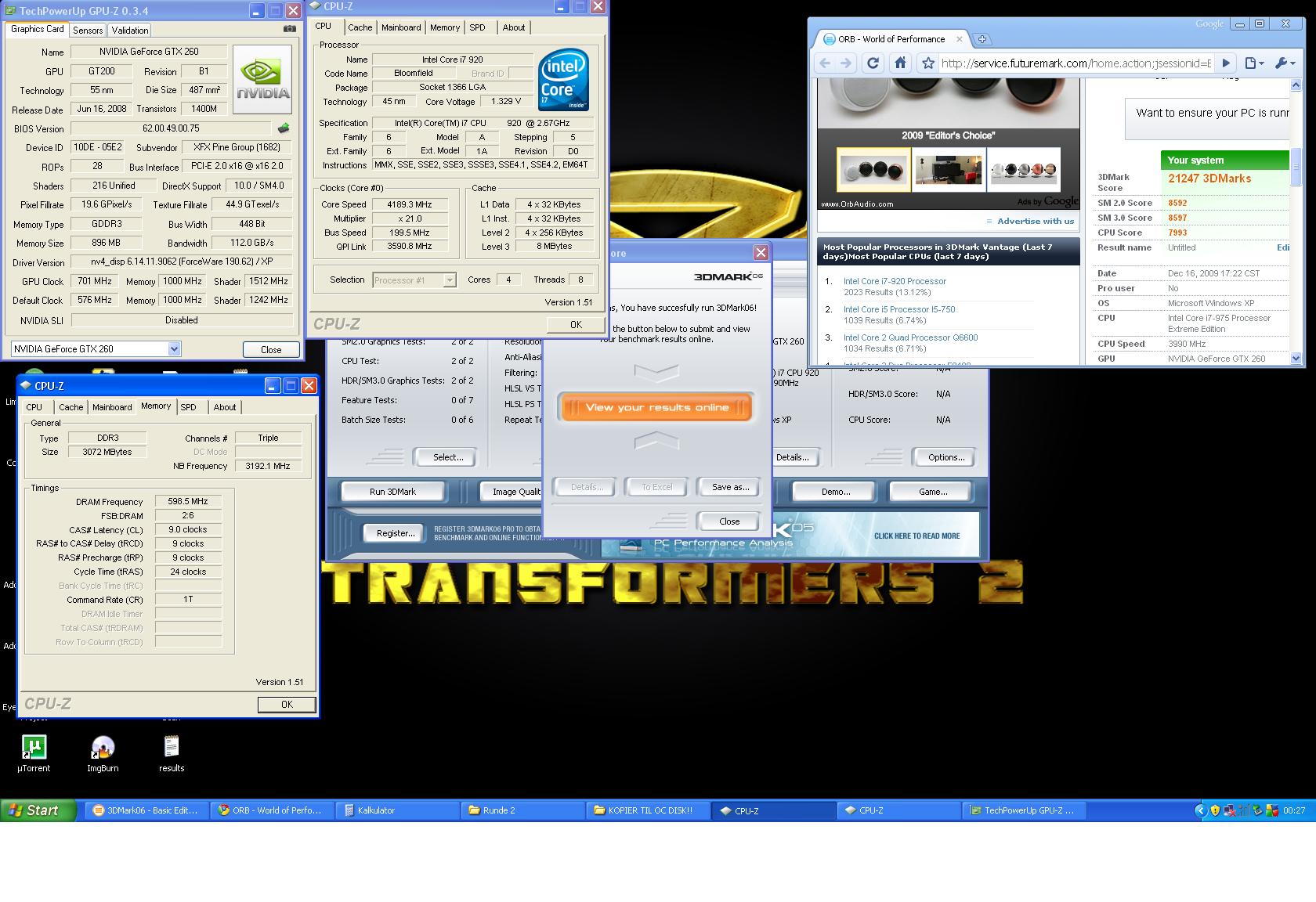Screen dimensions: 1316x902
Task: Click the Chrome page scroll-up arrow
Action: 1295,85
